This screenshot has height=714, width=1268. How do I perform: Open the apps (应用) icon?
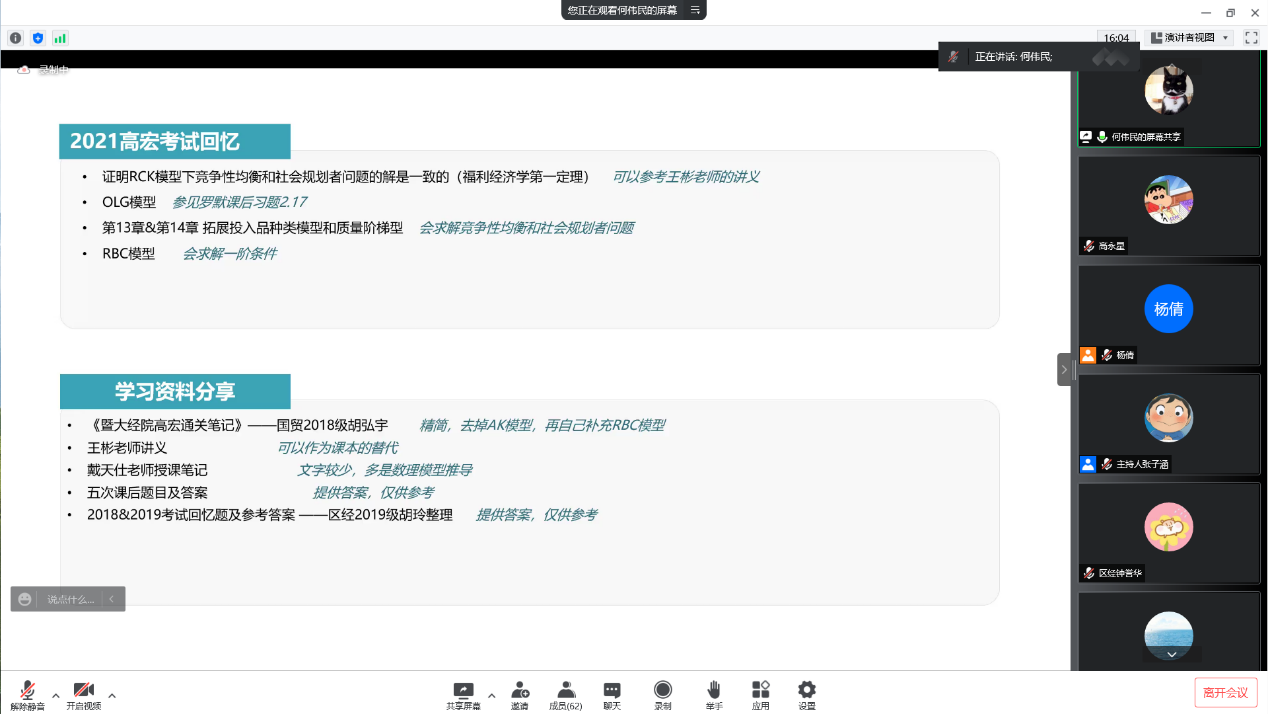[x=761, y=692]
